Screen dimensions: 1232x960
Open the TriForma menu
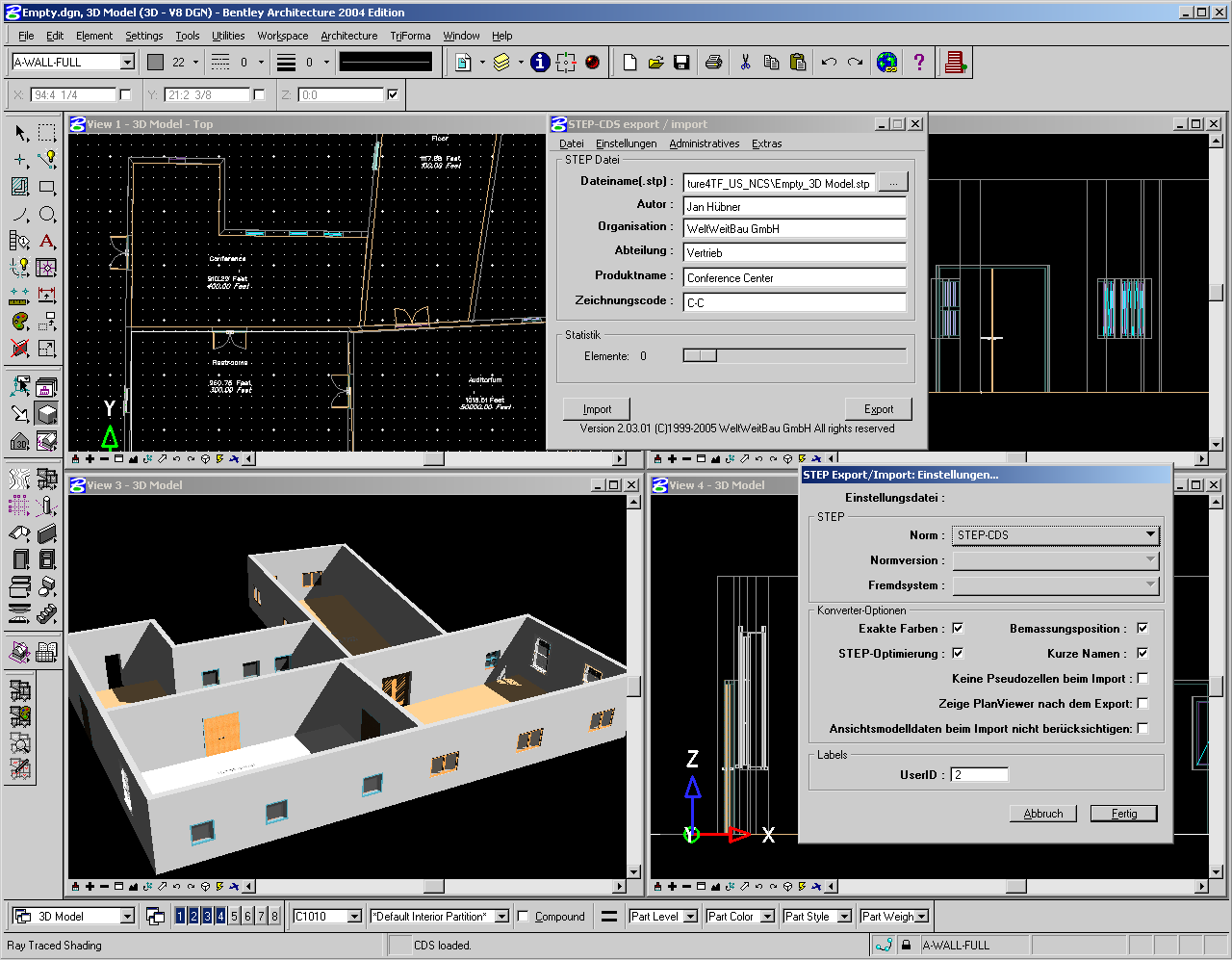(x=410, y=36)
